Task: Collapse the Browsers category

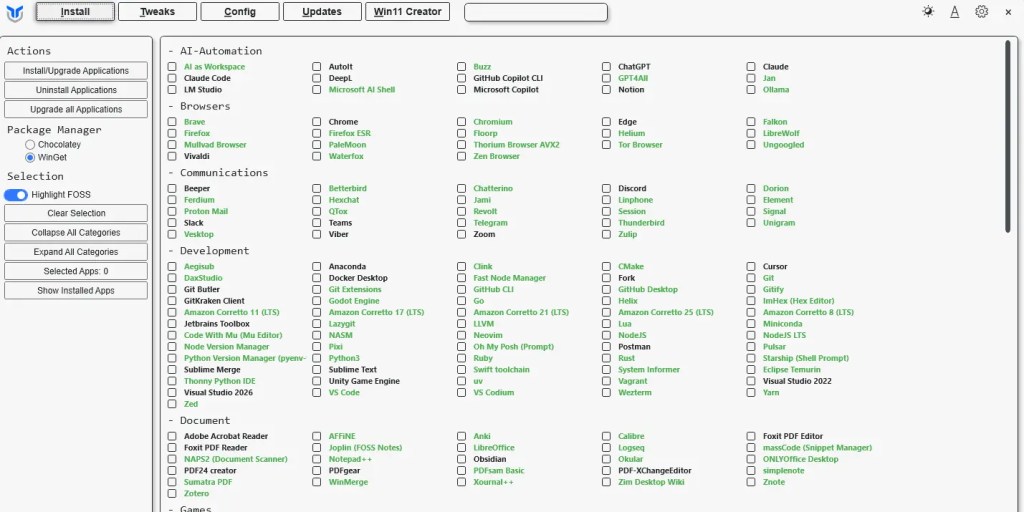Action: 199,106
